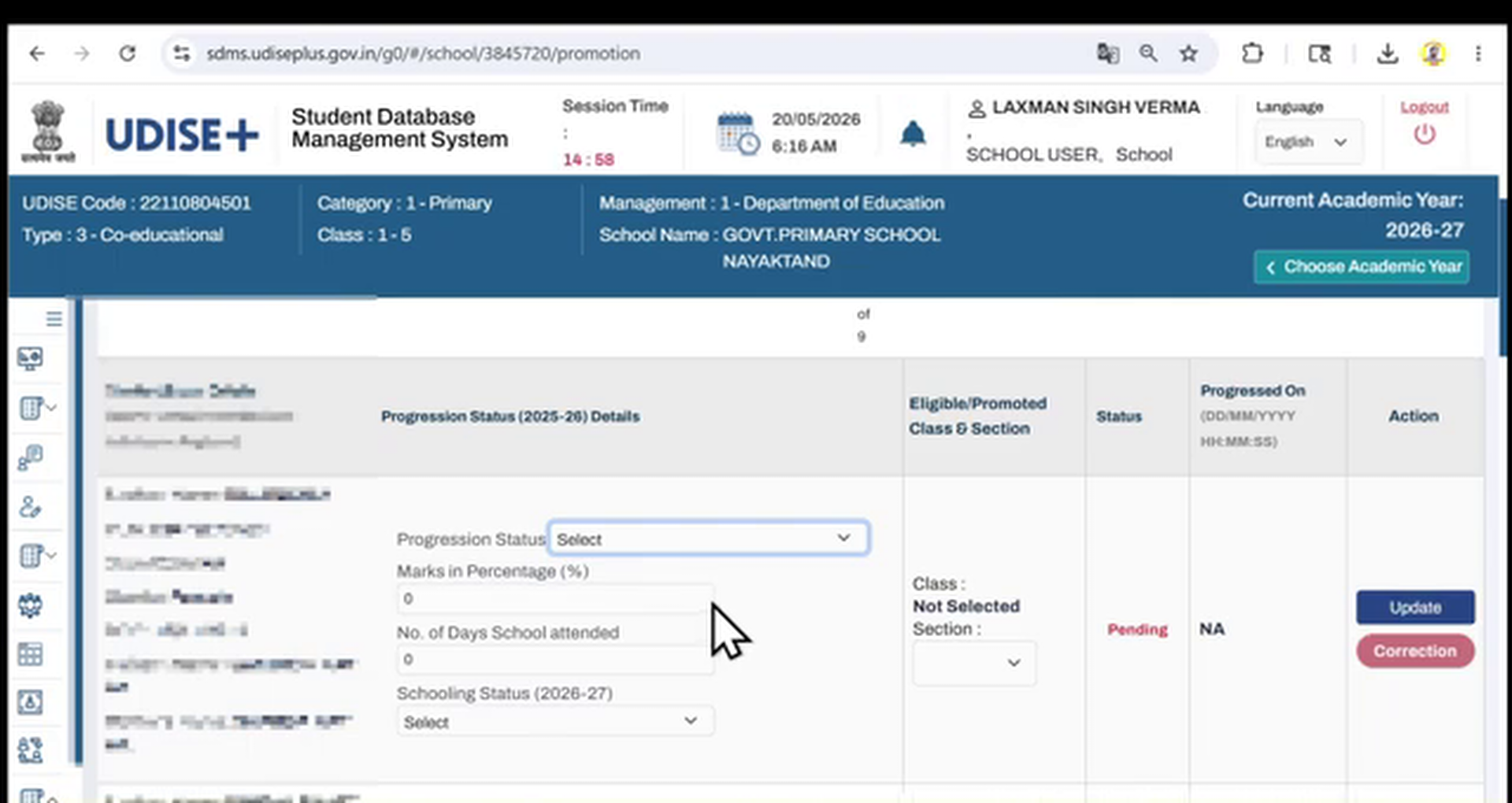Click UDISE Code : 22110804501 text
This screenshot has width=1512, height=803.
(x=136, y=203)
